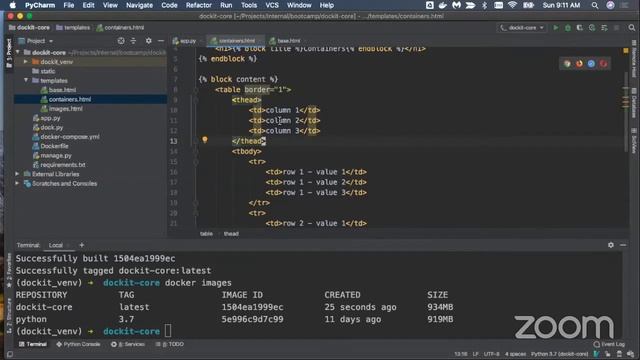
Task: Click the Profile icon in run toolbar
Action: 592,28
